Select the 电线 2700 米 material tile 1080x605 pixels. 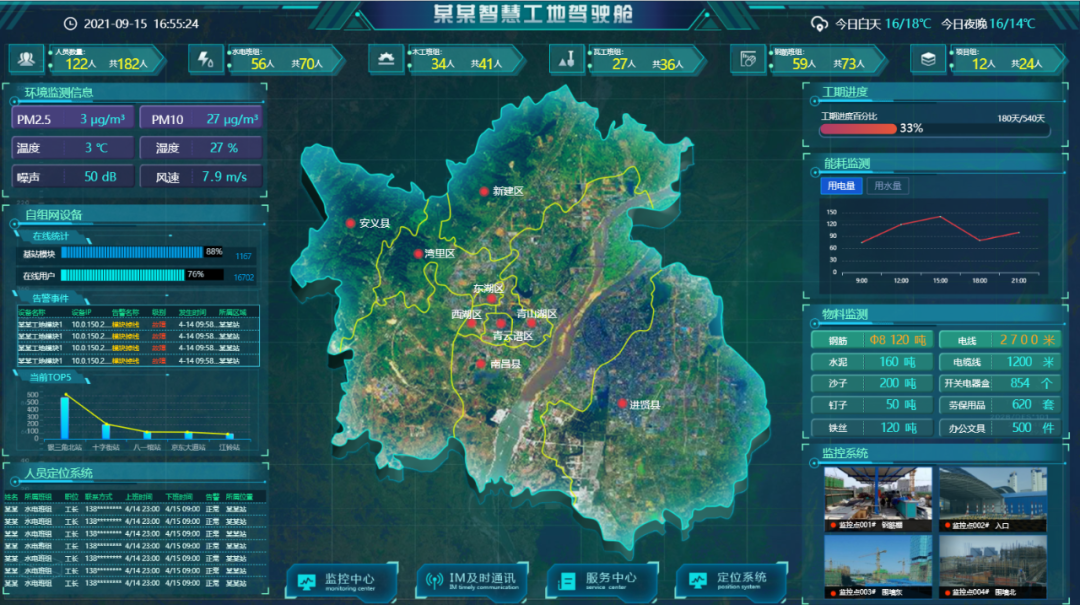click(999, 340)
